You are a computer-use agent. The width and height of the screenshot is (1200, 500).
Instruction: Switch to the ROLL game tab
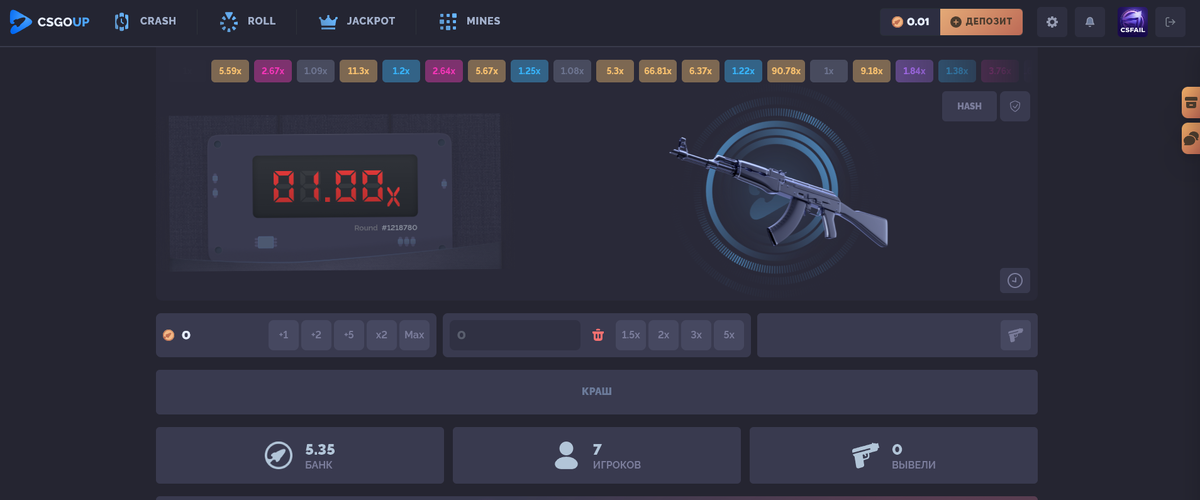(x=248, y=21)
